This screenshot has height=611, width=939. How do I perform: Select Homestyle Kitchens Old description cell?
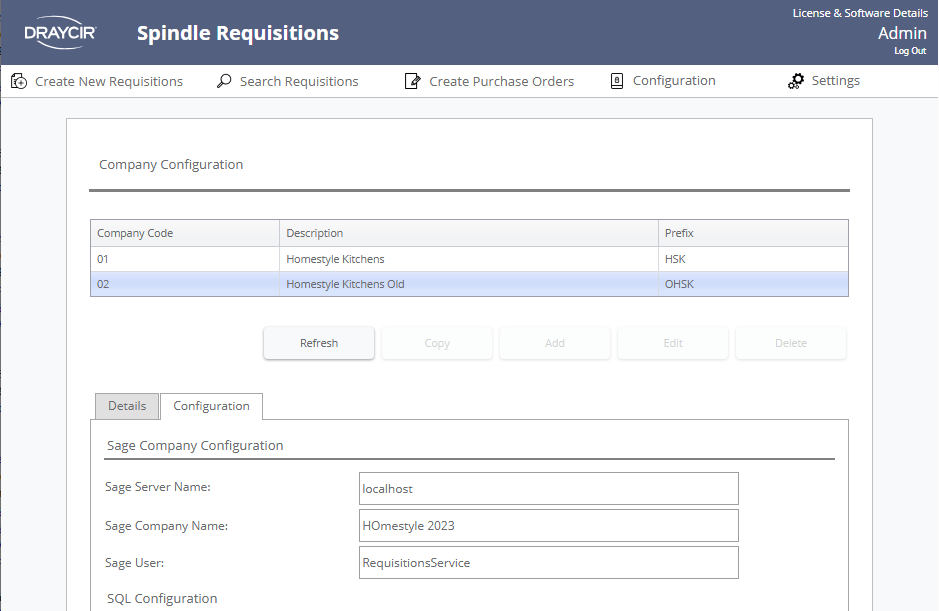tap(469, 284)
